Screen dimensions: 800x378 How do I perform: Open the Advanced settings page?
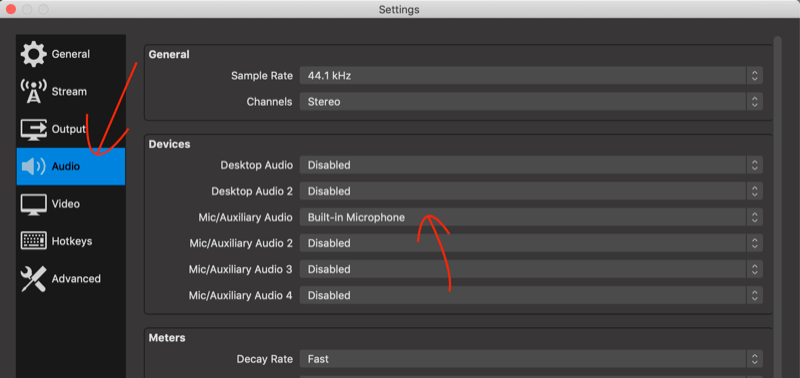point(70,279)
